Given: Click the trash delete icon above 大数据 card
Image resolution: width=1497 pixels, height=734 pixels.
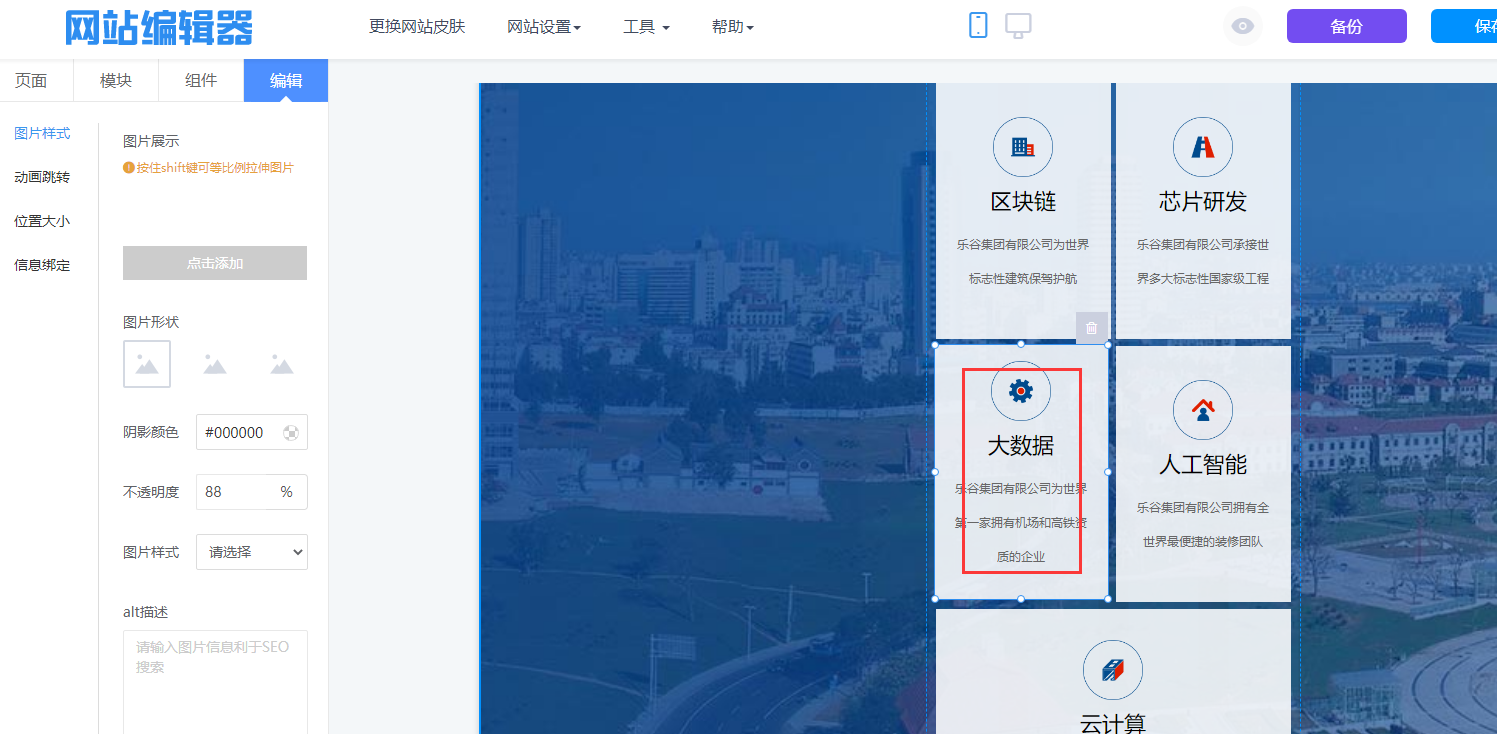Looking at the screenshot, I should click(1091, 328).
